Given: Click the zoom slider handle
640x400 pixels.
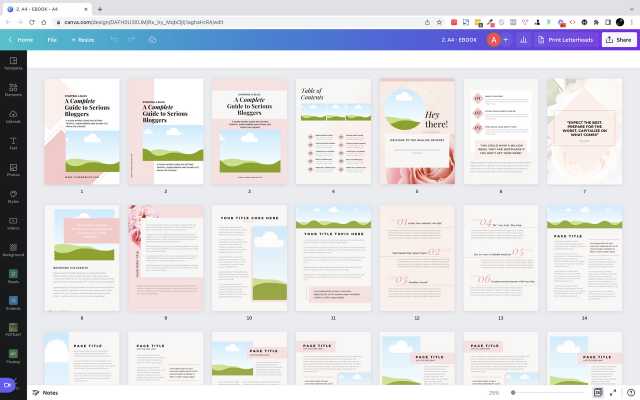Looking at the screenshot, I should click(514, 392).
